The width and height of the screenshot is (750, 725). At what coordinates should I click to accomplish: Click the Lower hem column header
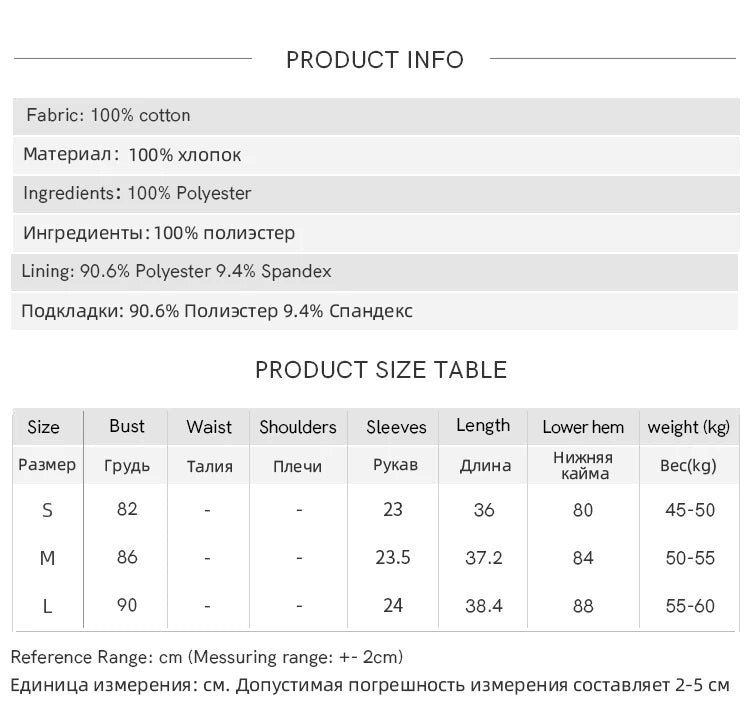(x=583, y=427)
